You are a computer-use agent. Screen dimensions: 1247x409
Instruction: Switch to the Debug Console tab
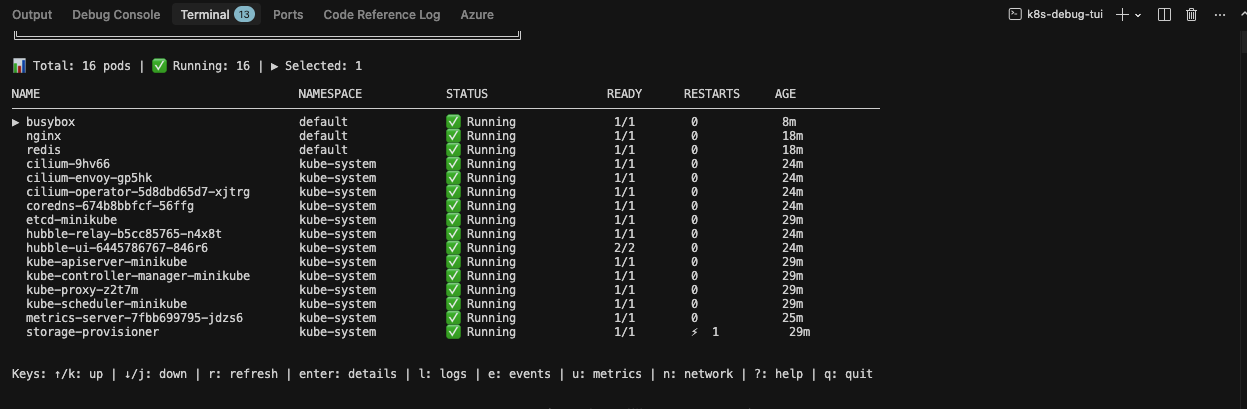tap(116, 15)
